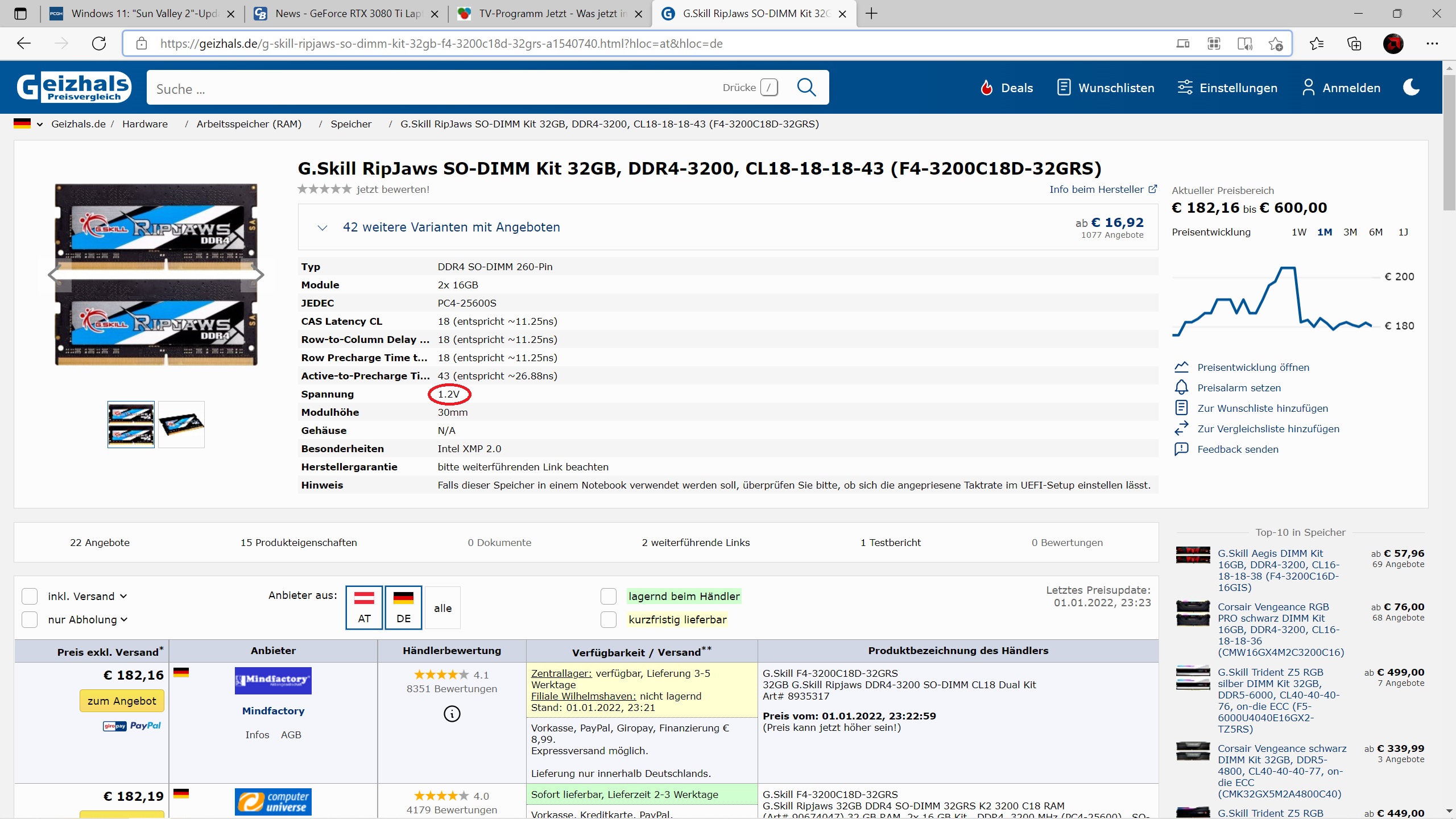Click the magnifier search icon

(x=806, y=88)
